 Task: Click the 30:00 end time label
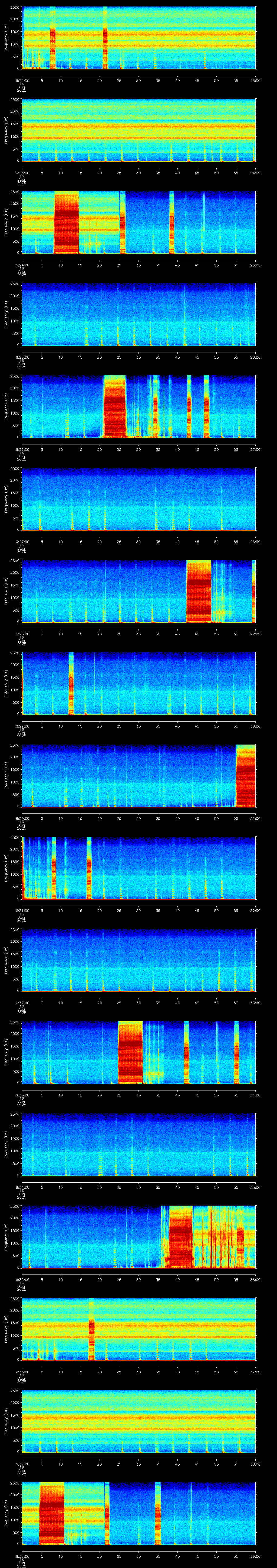pyautogui.click(x=255, y=726)
